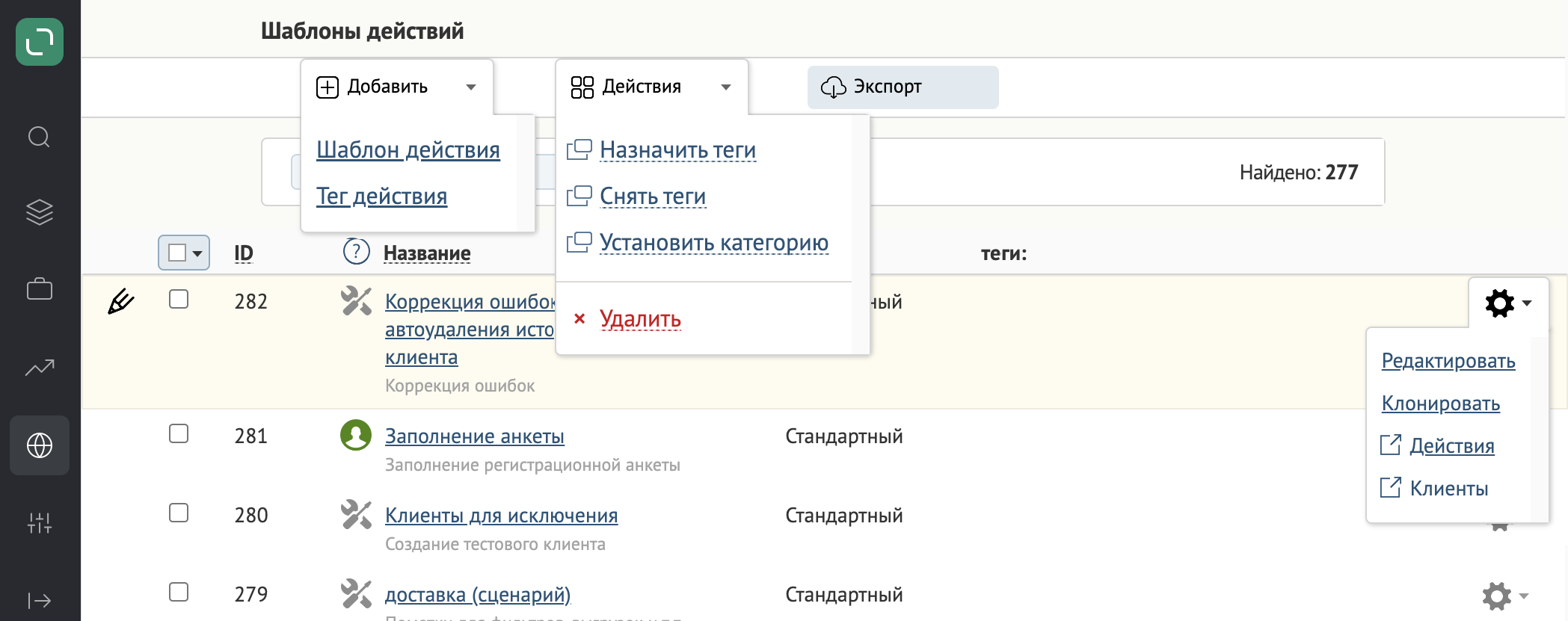
Task: Choose Действия in row 282 gear menu
Action: [1452, 445]
